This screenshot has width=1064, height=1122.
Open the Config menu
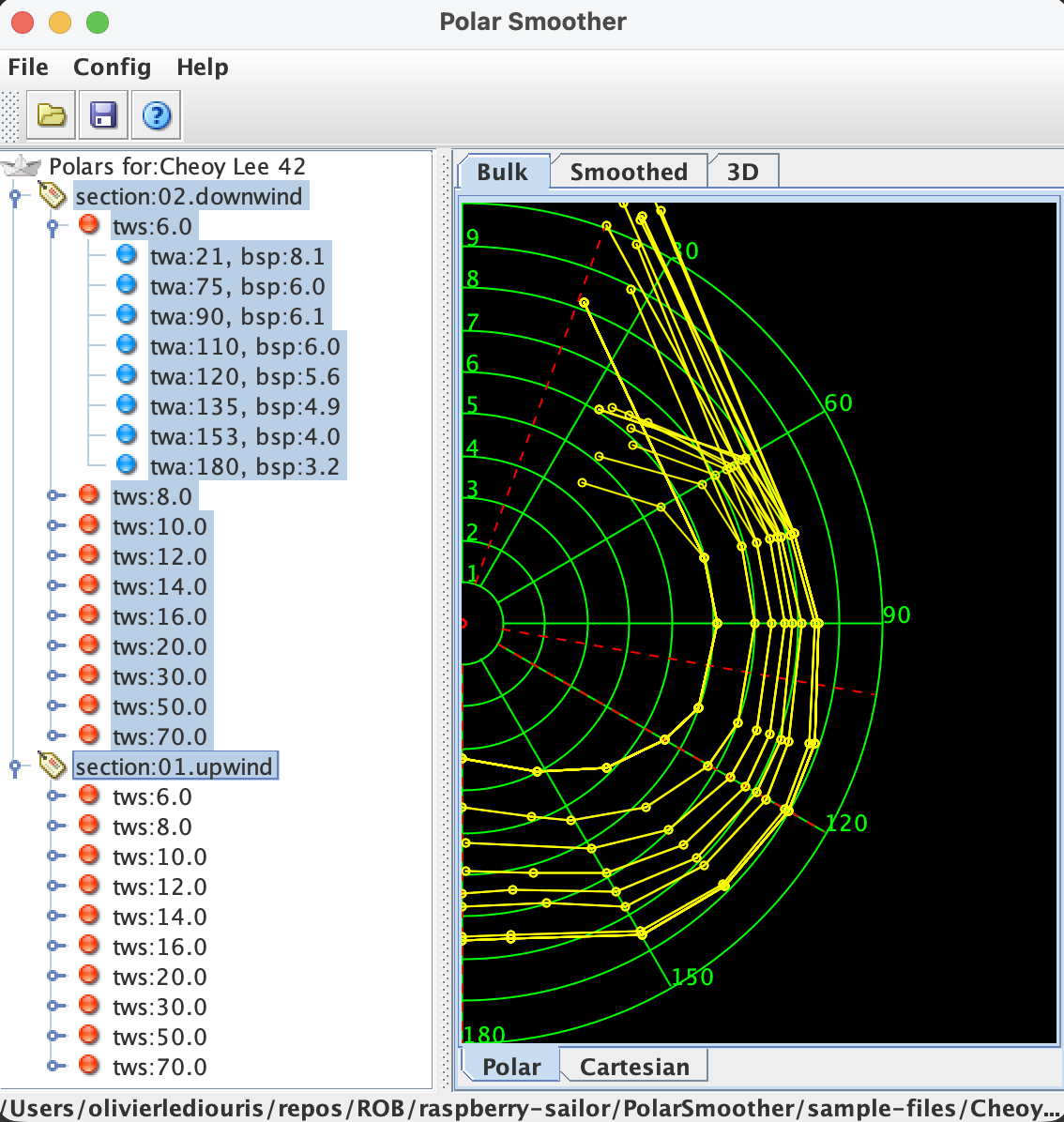(x=112, y=68)
